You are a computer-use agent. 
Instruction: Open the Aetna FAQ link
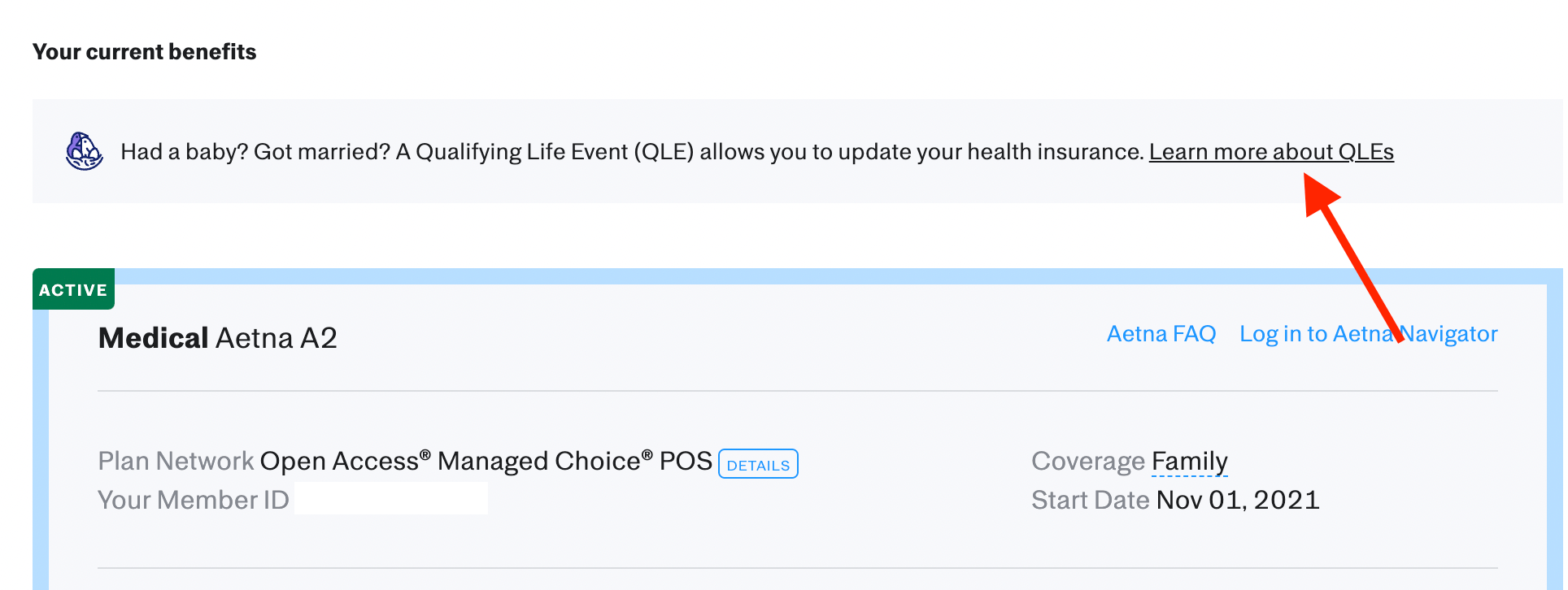click(x=1161, y=334)
